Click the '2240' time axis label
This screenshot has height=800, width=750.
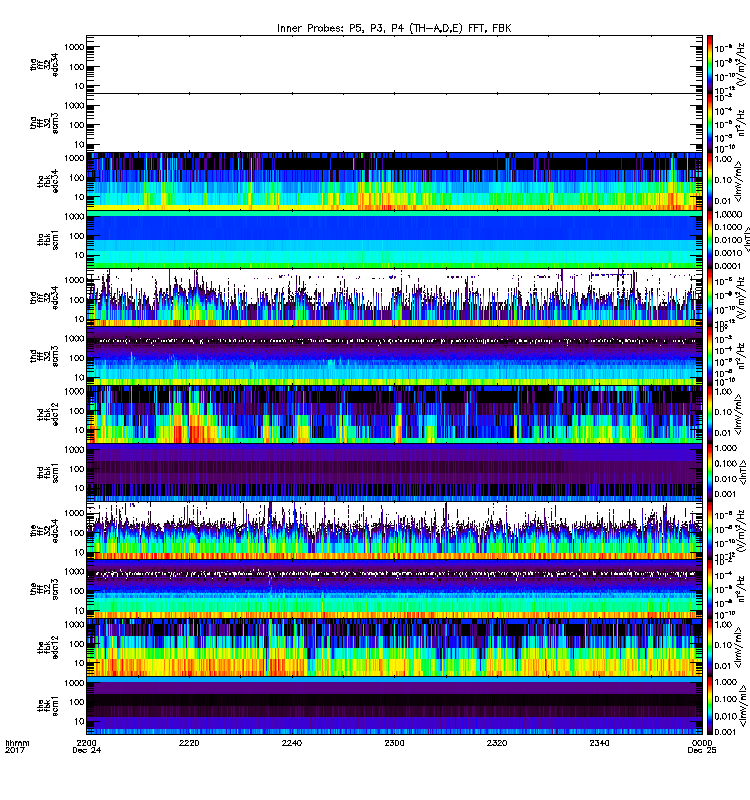click(x=292, y=743)
